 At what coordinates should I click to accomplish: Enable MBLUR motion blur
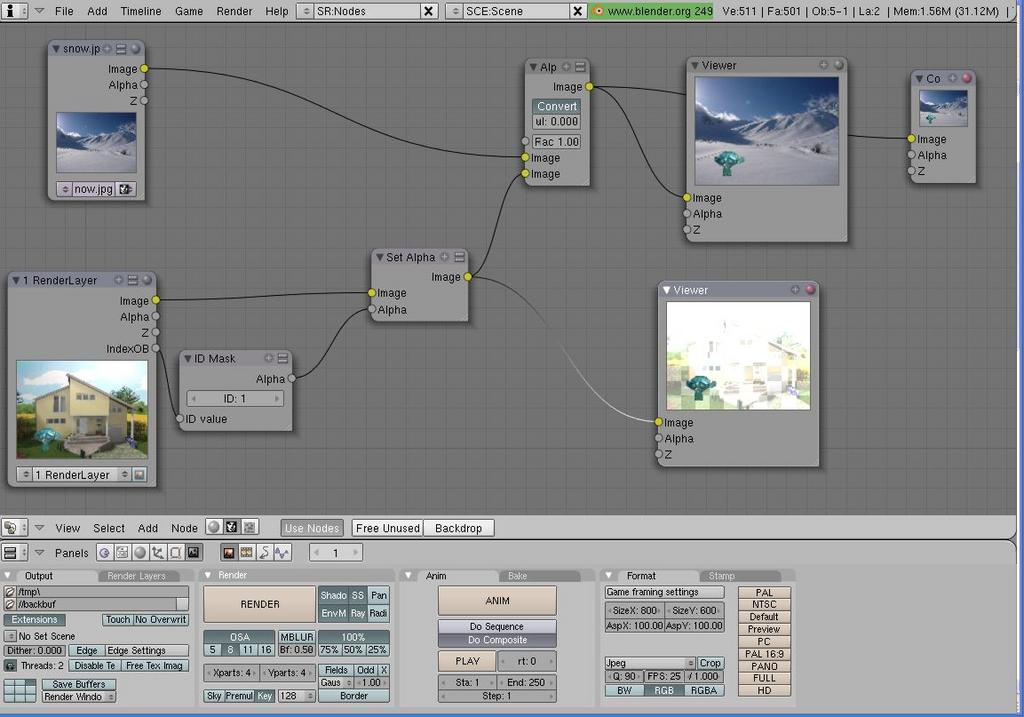(x=297, y=637)
